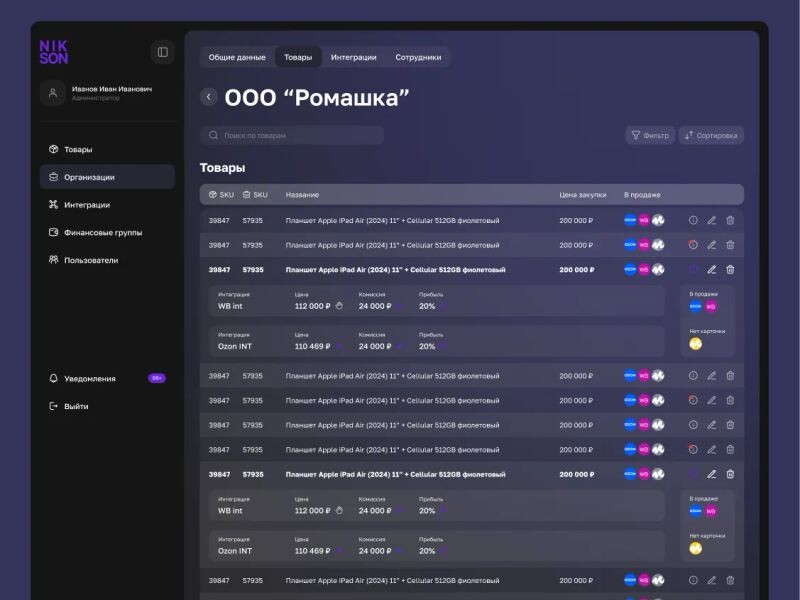800x600 pixels.
Task: Go to Финансовые группы in the sidebar
Action: 103,232
